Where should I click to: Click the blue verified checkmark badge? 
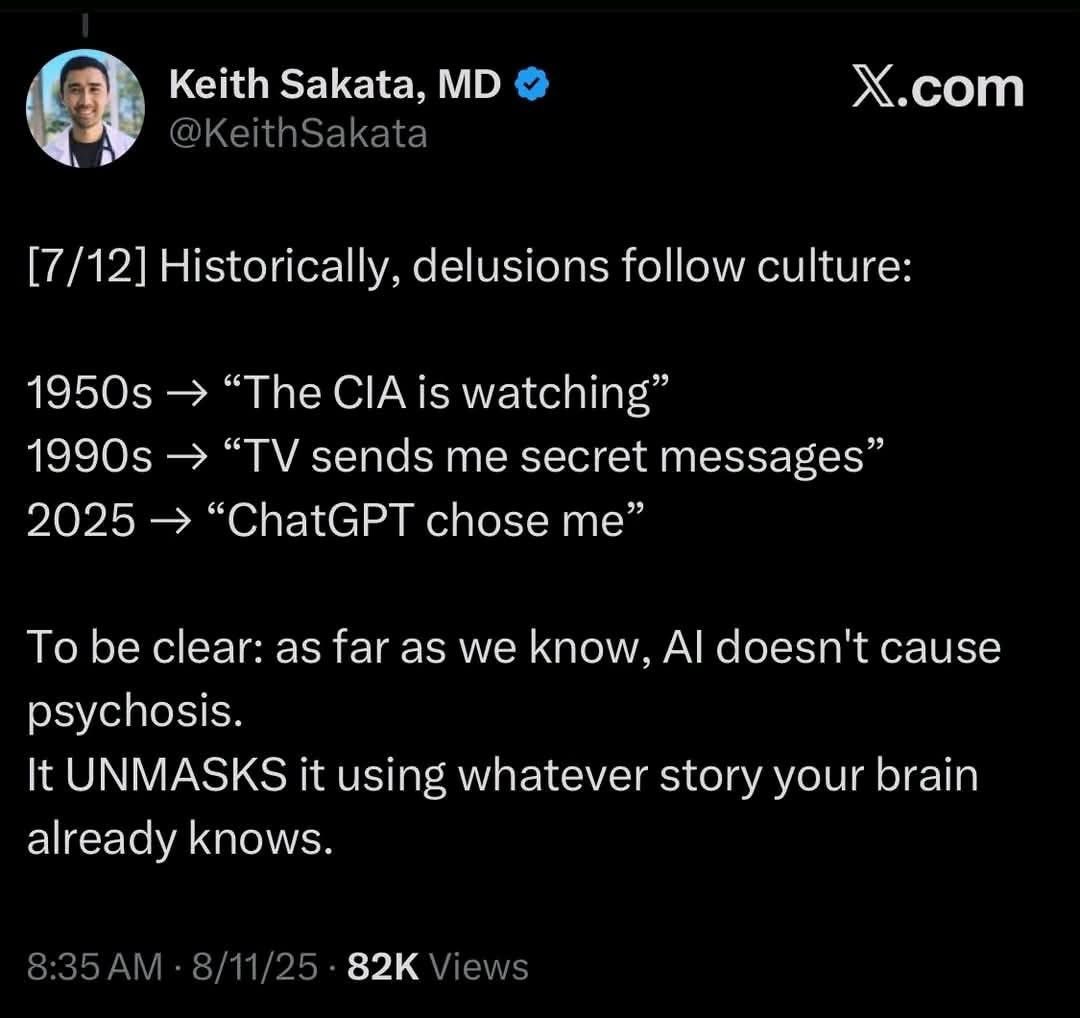(532, 88)
